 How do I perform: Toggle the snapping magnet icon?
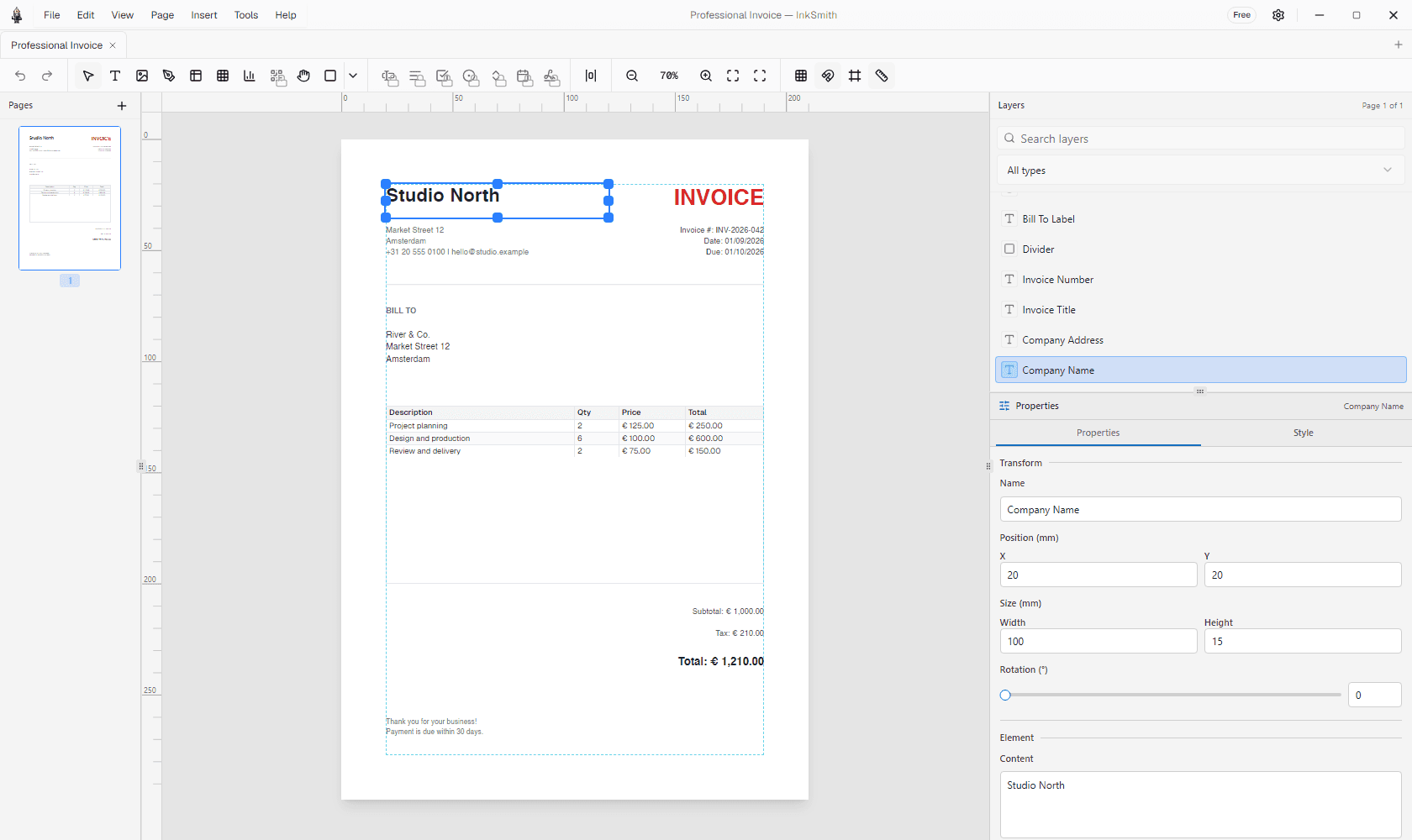point(828,76)
